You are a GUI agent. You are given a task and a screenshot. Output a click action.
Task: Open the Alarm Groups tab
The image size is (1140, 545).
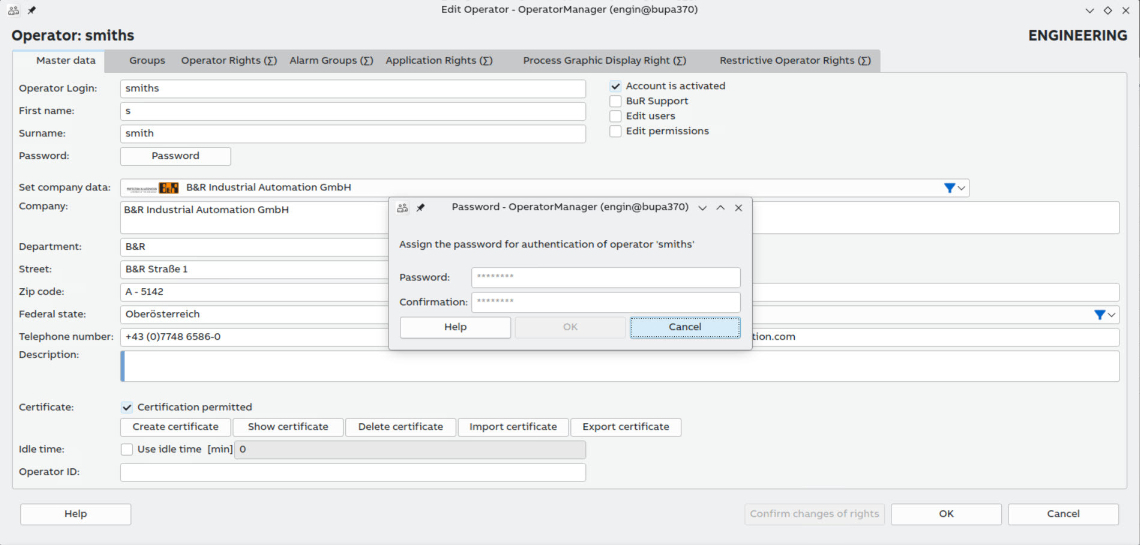(331, 61)
